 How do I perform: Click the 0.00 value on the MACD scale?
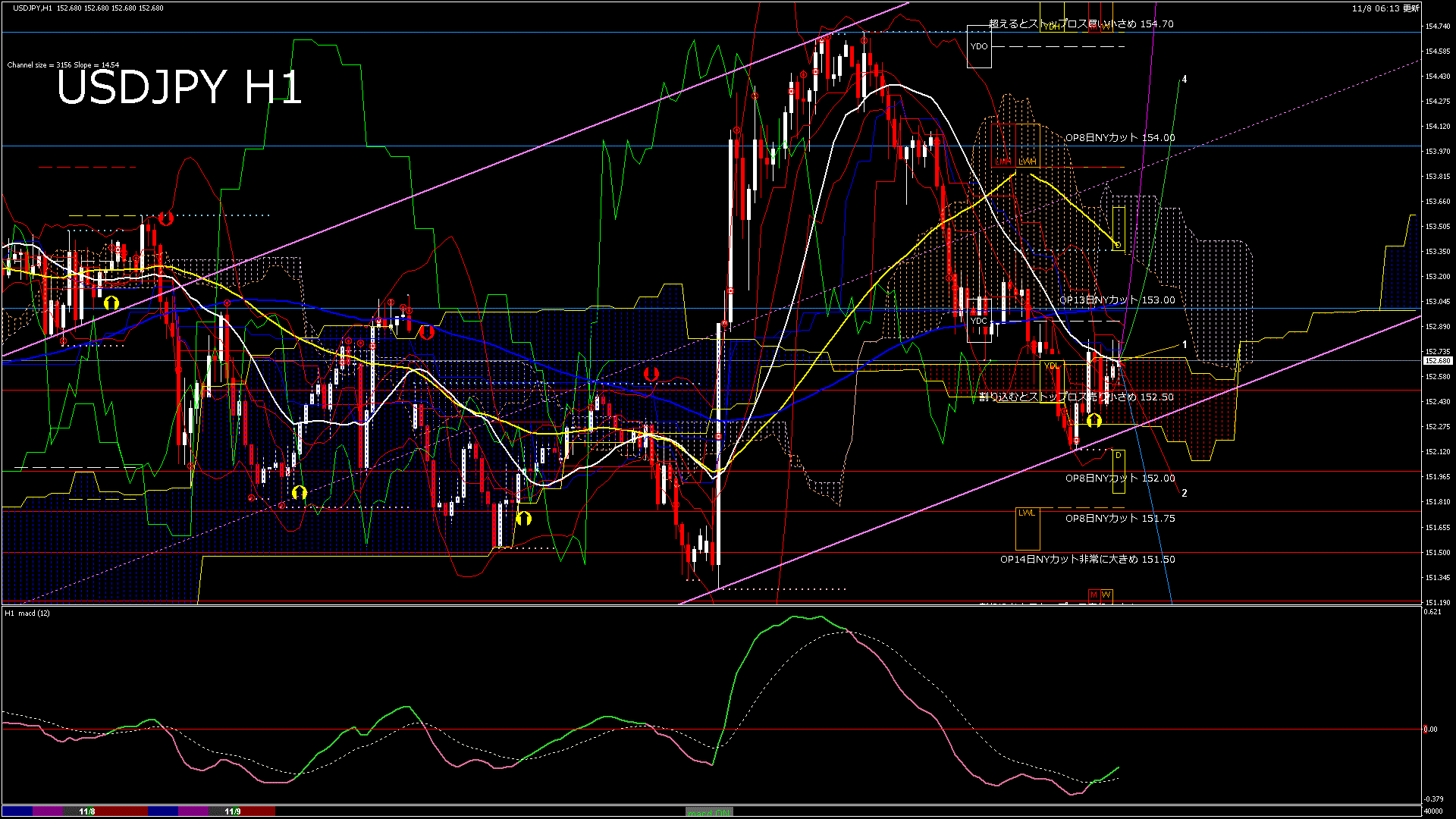tap(1430, 730)
